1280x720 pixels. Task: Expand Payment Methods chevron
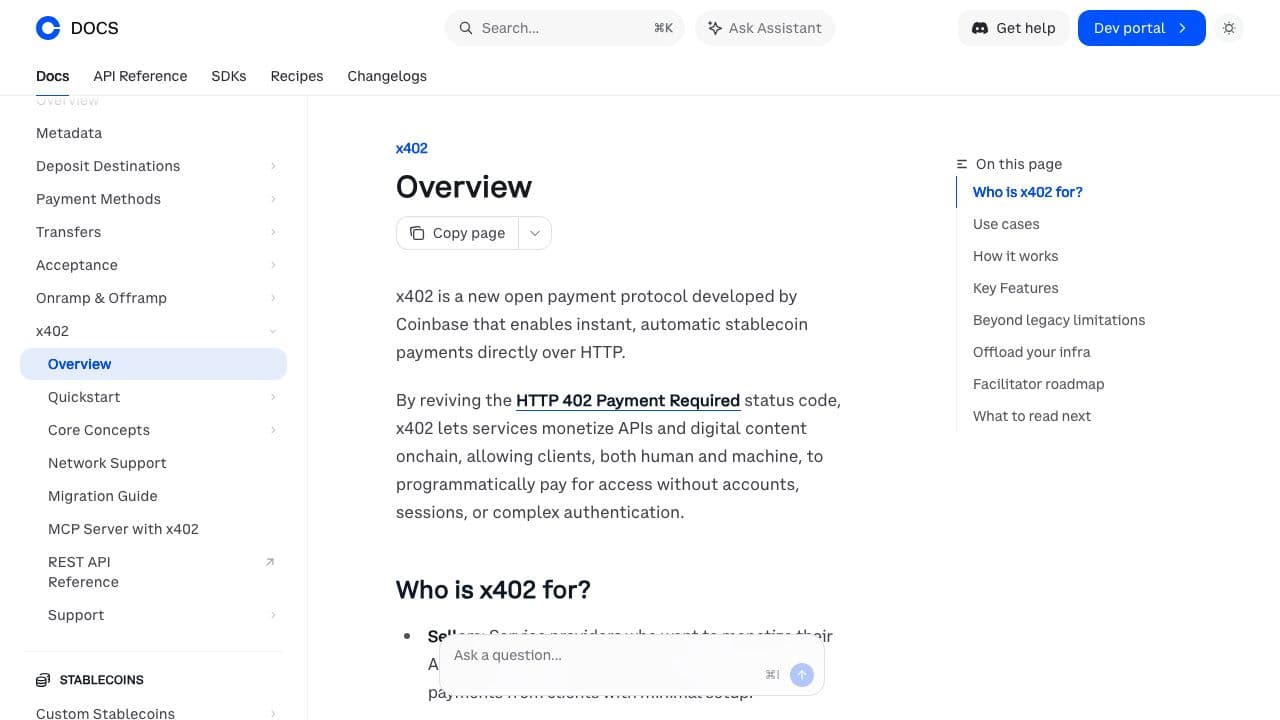coord(273,199)
